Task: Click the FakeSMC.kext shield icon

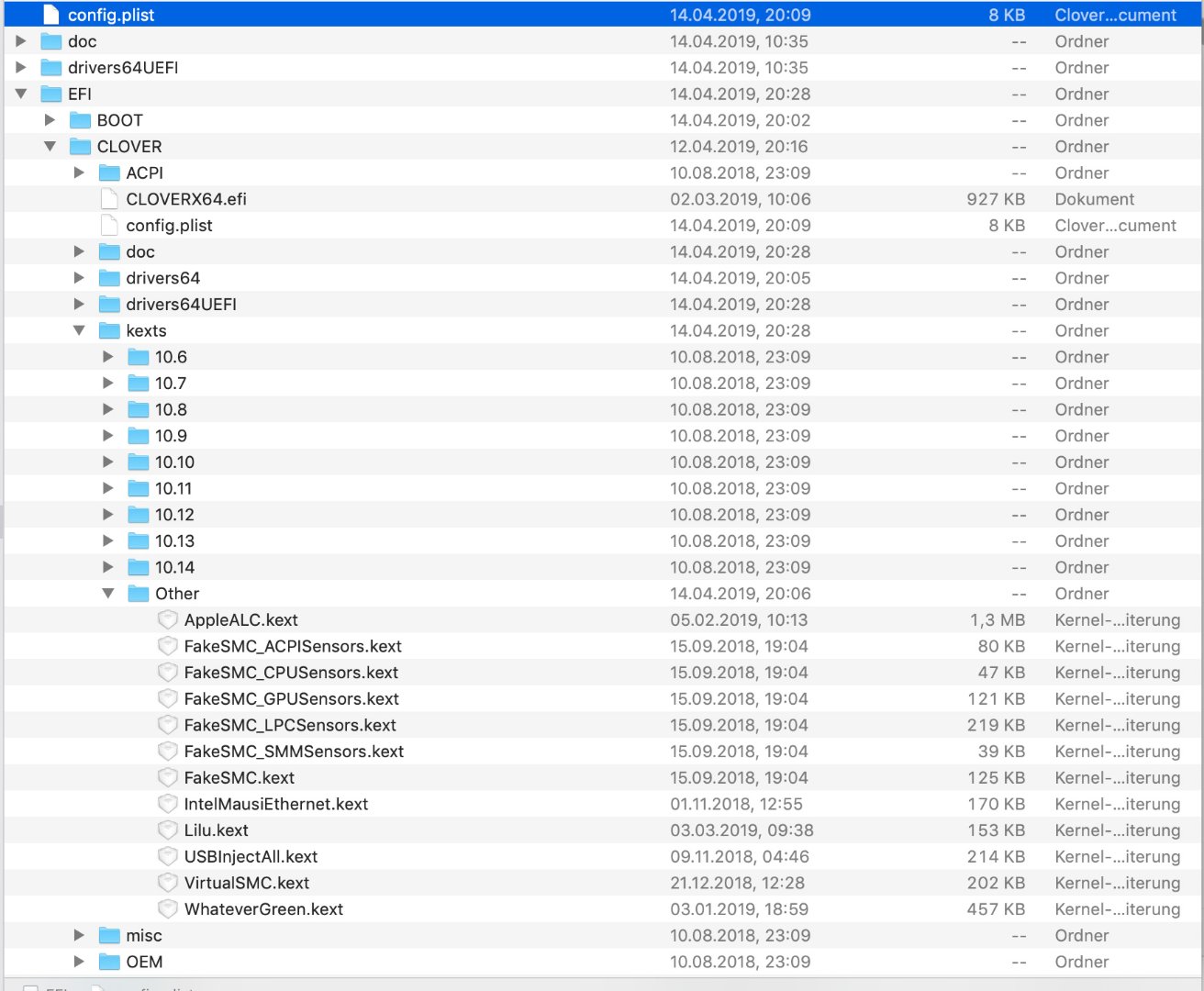Action: click(x=167, y=778)
